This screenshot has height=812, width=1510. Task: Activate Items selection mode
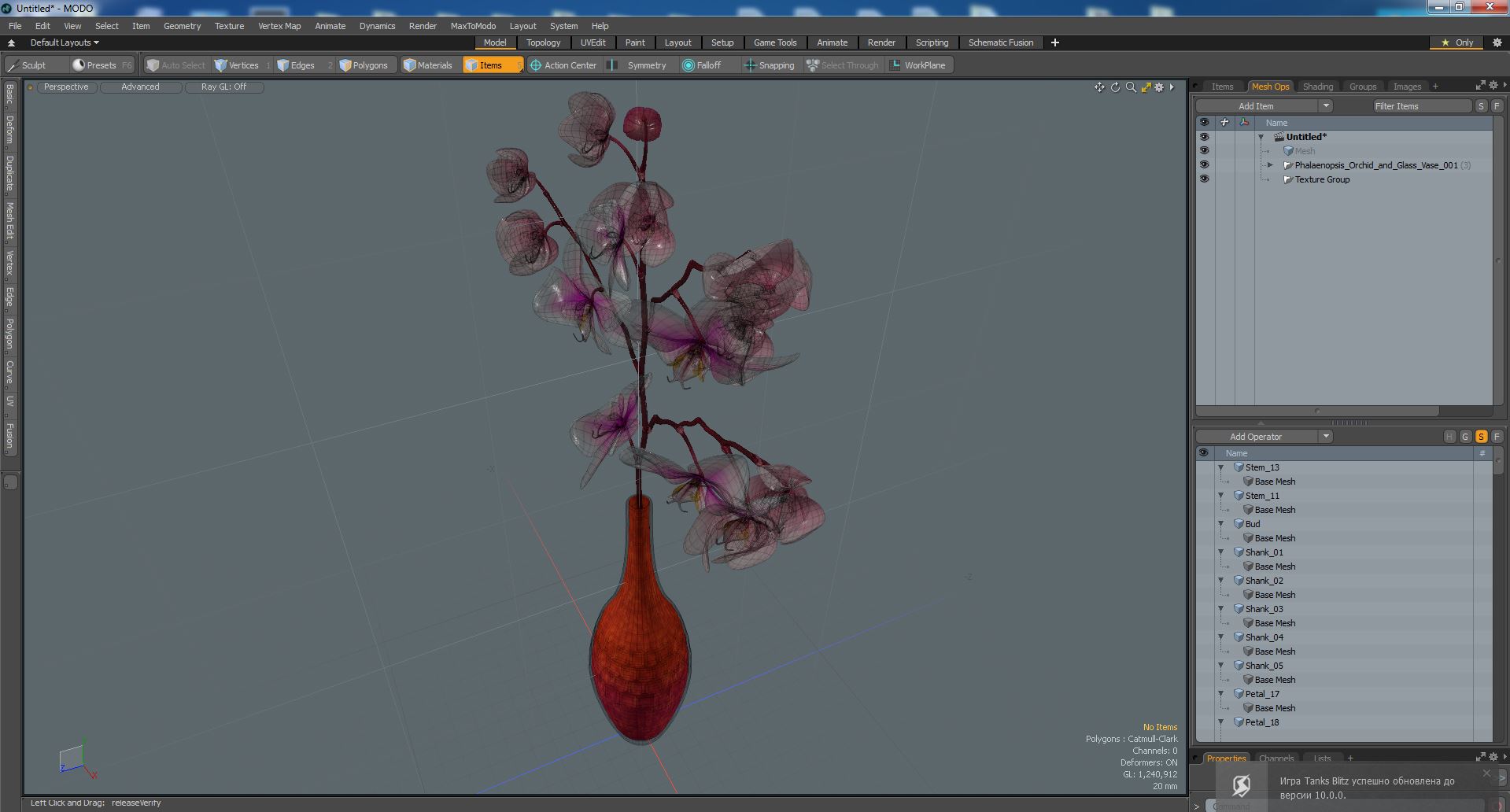coord(491,65)
